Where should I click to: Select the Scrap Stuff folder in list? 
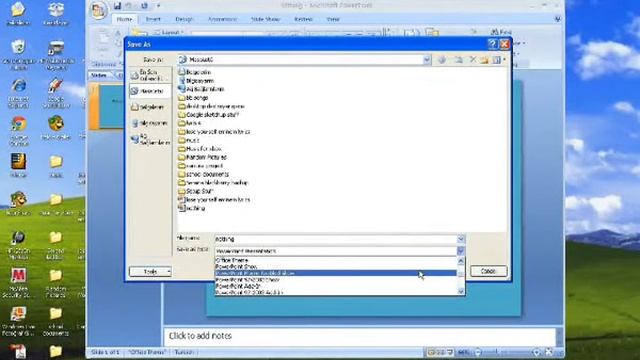click(196, 191)
